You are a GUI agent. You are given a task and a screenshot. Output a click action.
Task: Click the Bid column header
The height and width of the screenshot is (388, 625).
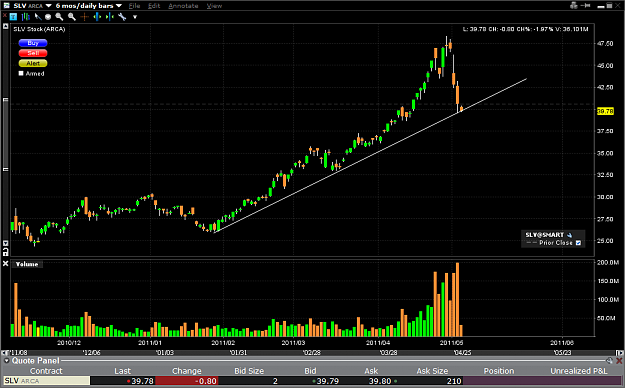[310, 371]
